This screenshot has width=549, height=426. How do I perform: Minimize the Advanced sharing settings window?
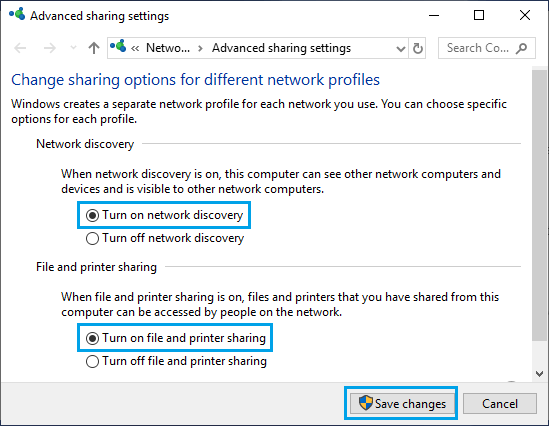[434, 15]
